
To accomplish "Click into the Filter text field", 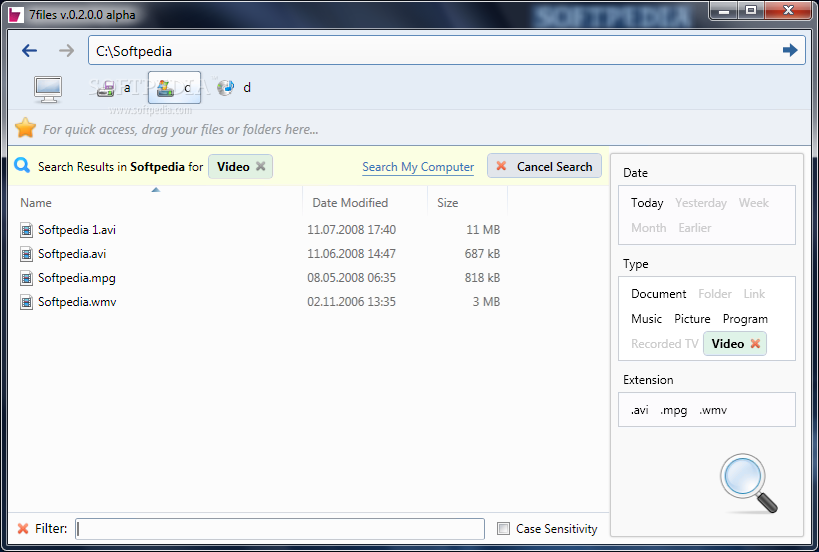I will click(x=280, y=528).
